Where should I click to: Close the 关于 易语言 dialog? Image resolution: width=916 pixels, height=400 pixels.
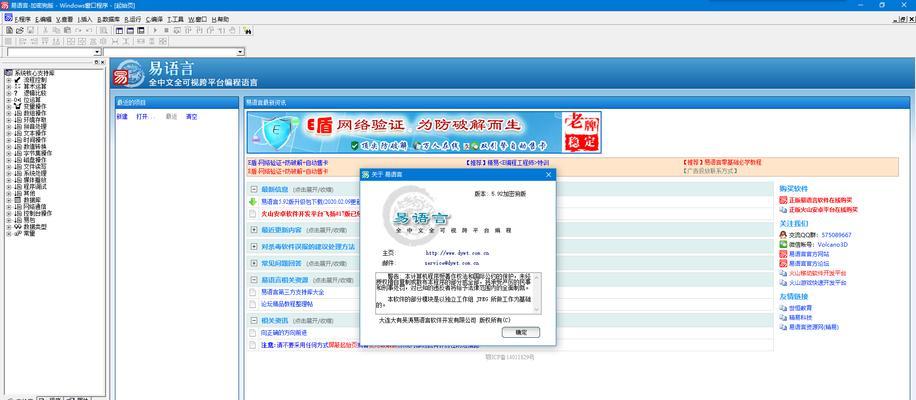(x=548, y=175)
